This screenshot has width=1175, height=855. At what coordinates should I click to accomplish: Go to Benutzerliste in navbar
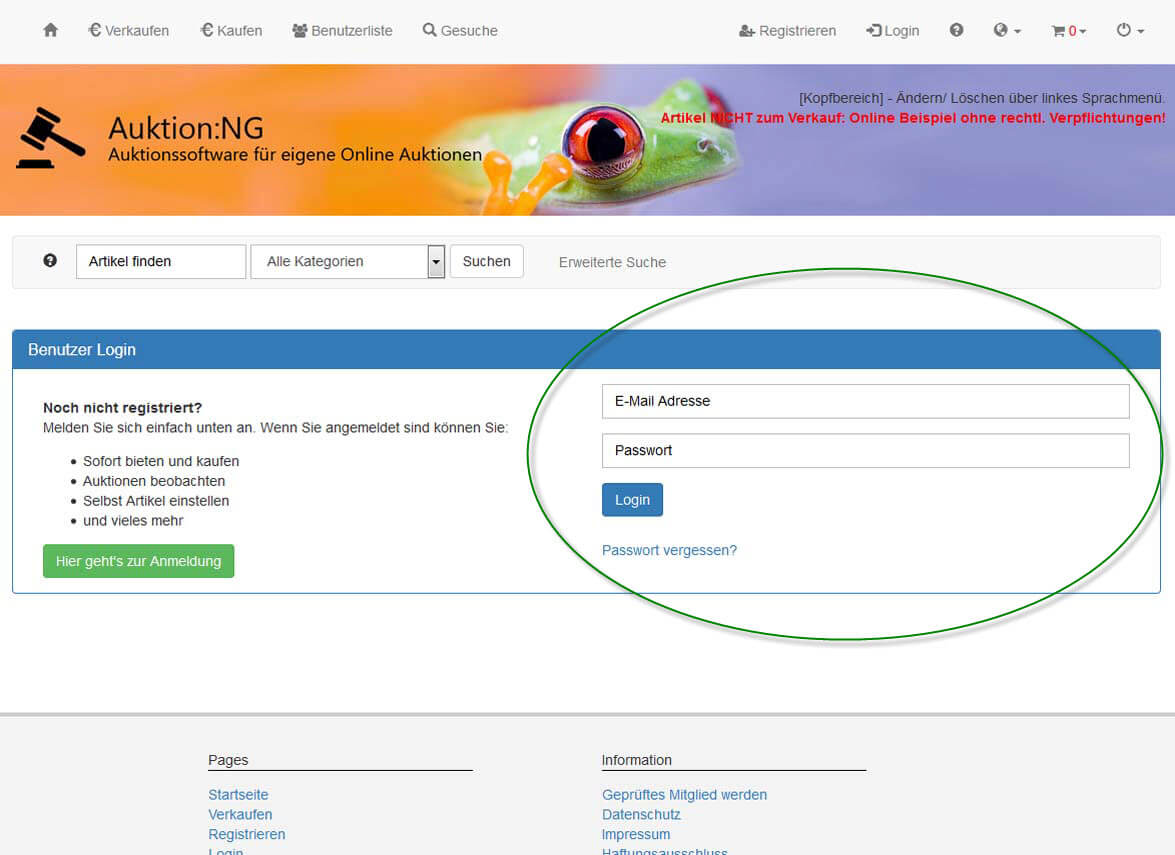pyautogui.click(x=342, y=31)
